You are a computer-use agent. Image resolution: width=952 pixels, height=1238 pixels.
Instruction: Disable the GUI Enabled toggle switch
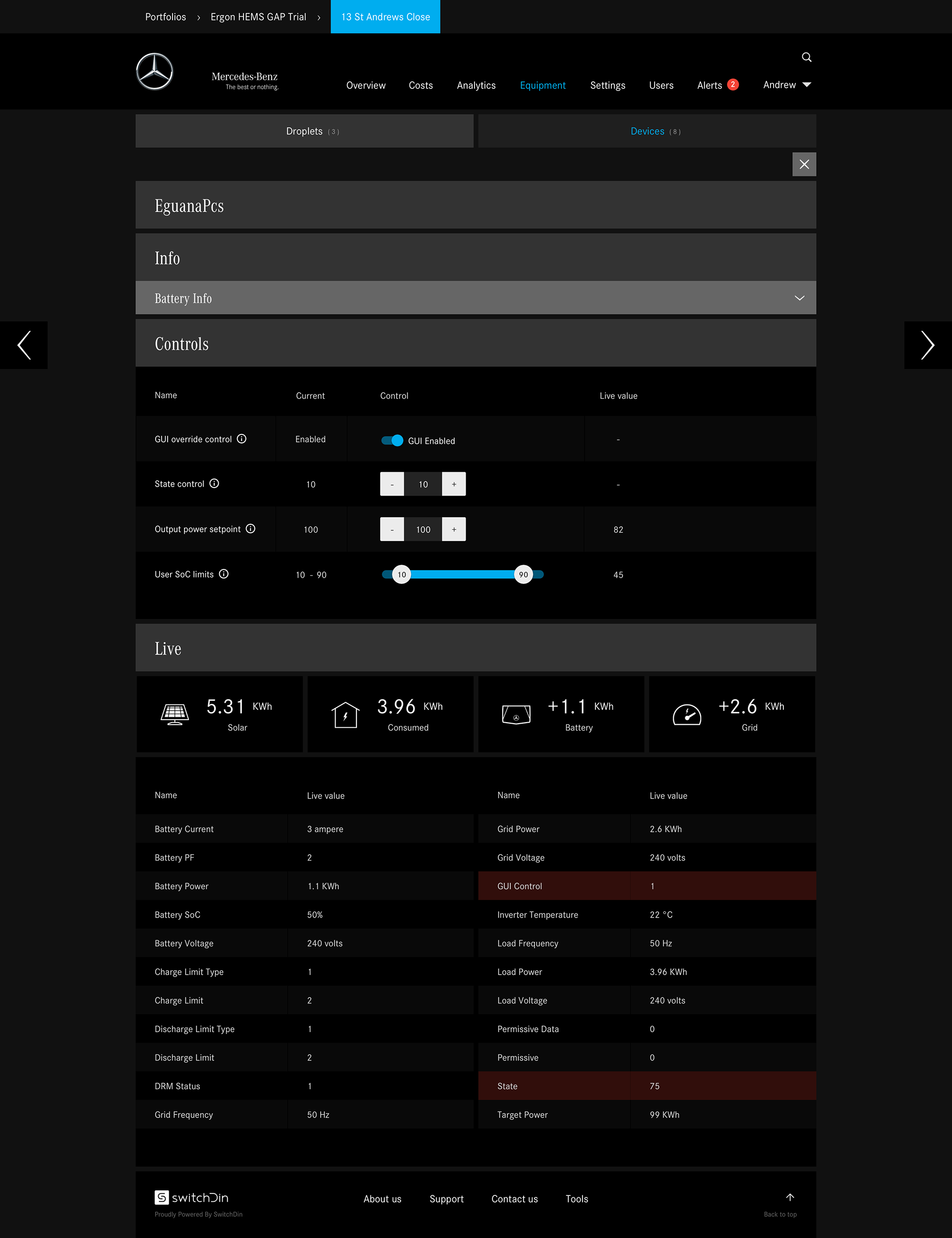tap(392, 440)
